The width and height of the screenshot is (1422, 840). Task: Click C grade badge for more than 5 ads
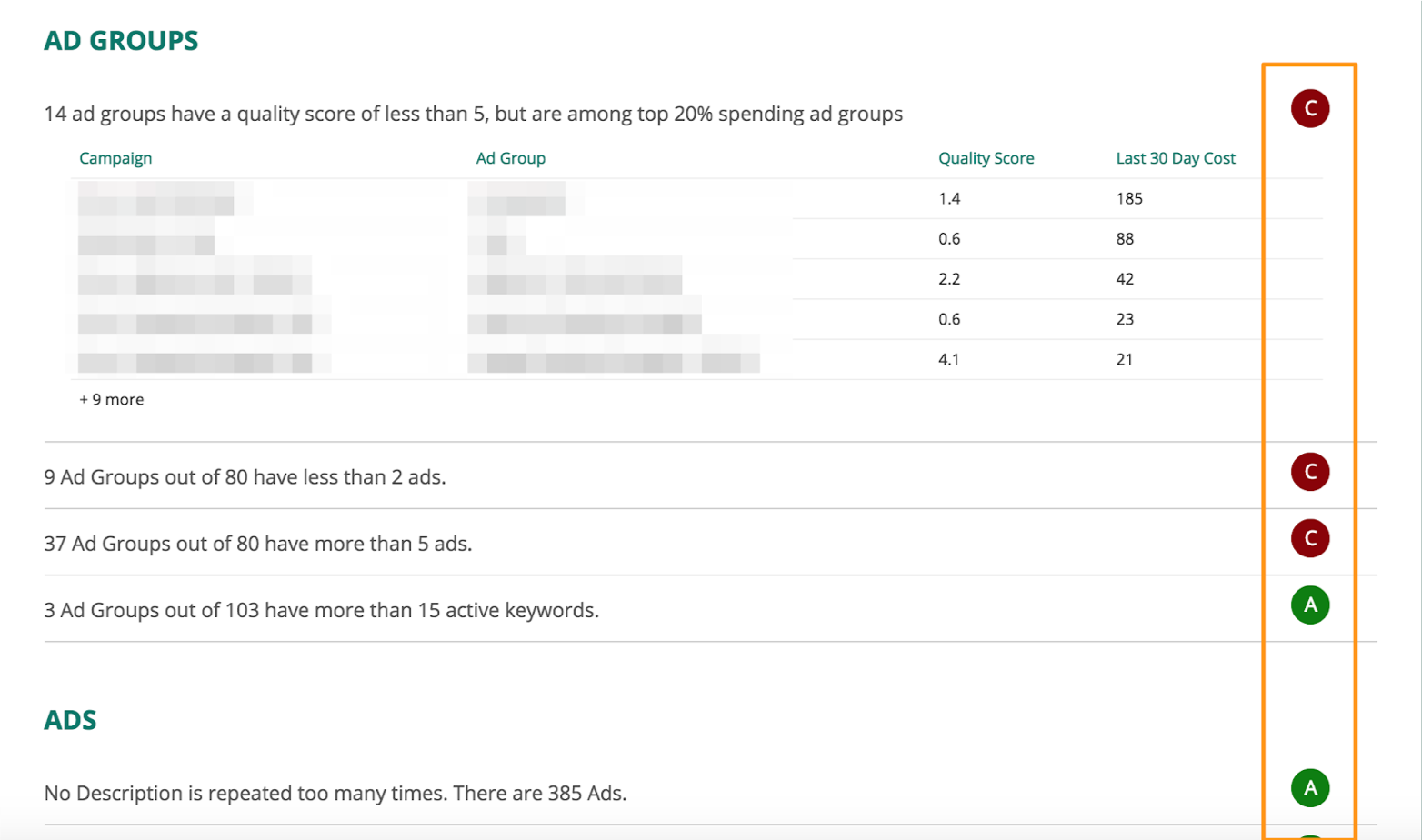(x=1310, y=538)
